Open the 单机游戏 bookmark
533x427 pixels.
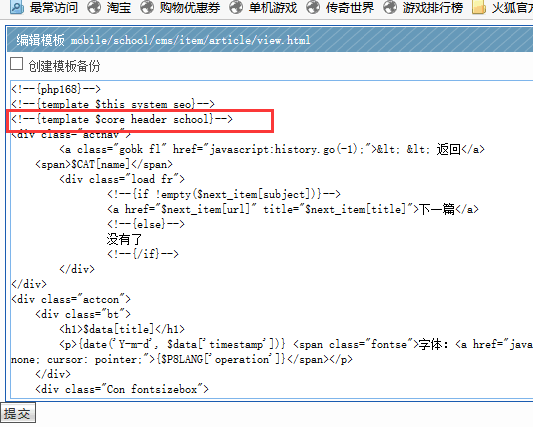[x=273, y=7]
